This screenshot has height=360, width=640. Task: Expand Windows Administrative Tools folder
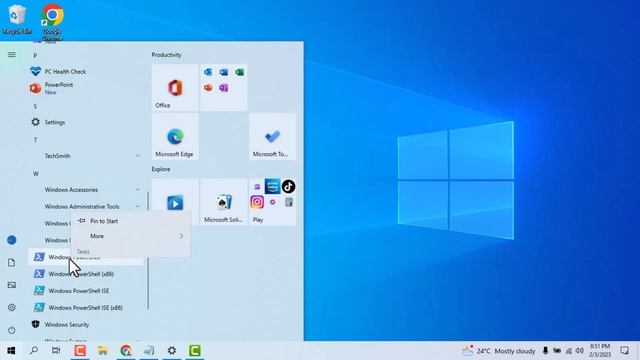point(86,207)
